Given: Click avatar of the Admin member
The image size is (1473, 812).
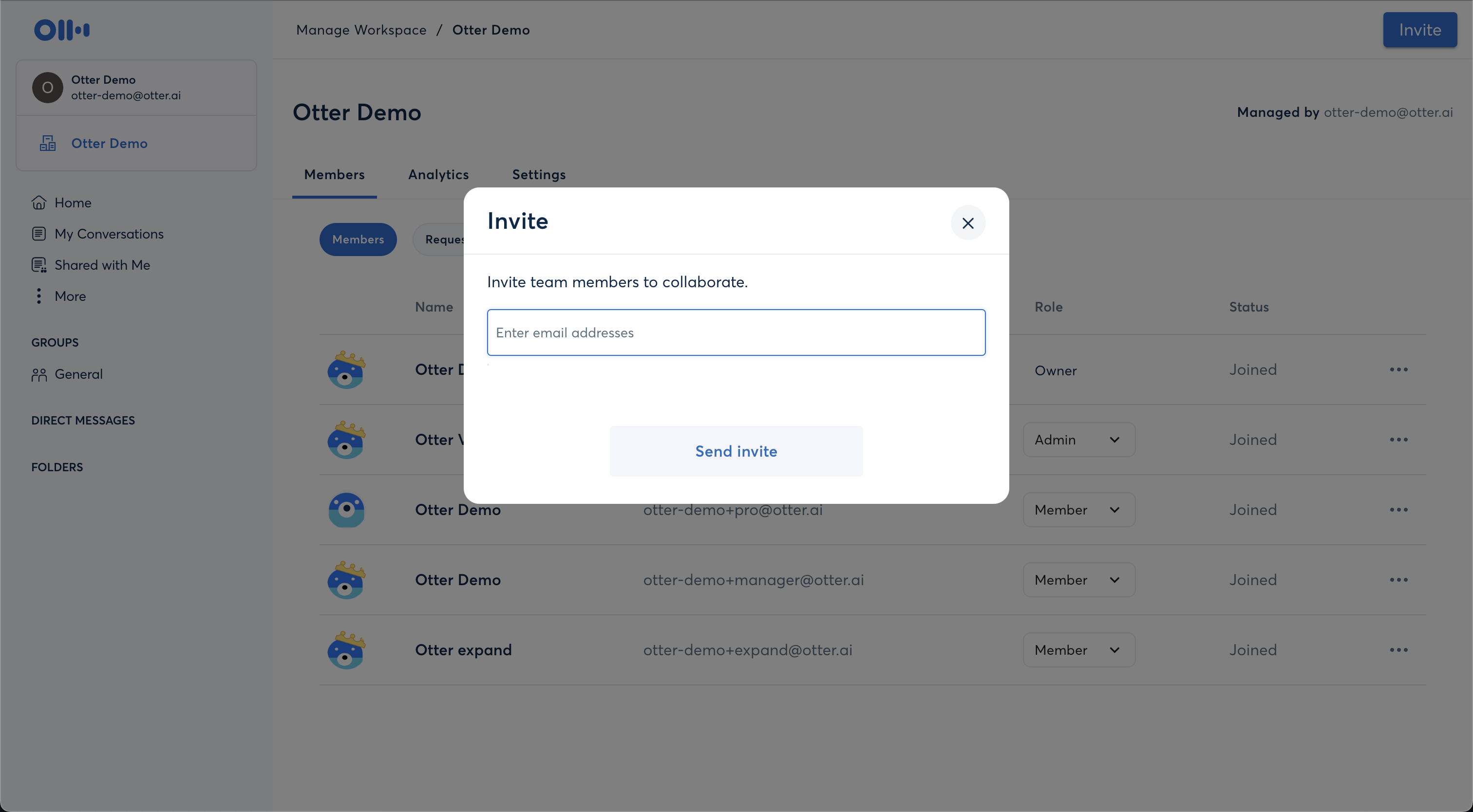Looking at the screenshot, I should (346, 440).
